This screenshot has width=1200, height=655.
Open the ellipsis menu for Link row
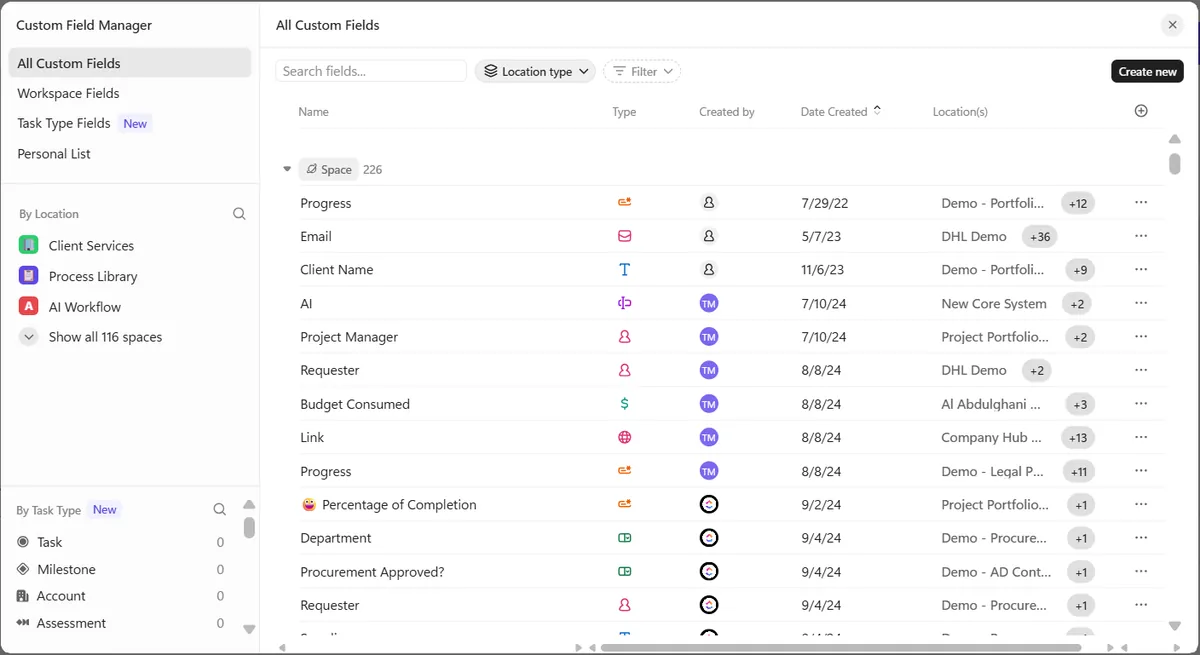[1141, 438]
